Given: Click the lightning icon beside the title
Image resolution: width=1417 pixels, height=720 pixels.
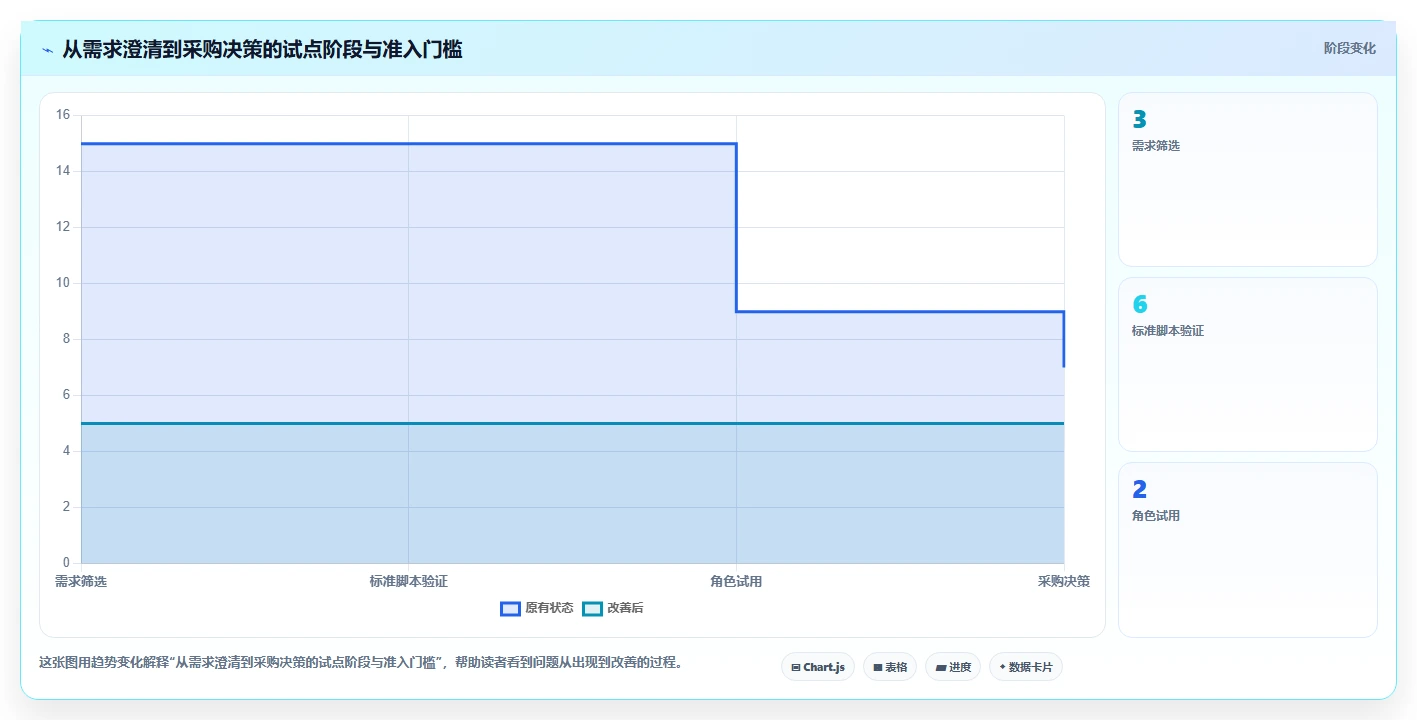Looking at the screenshot, I should pos(47,50).
